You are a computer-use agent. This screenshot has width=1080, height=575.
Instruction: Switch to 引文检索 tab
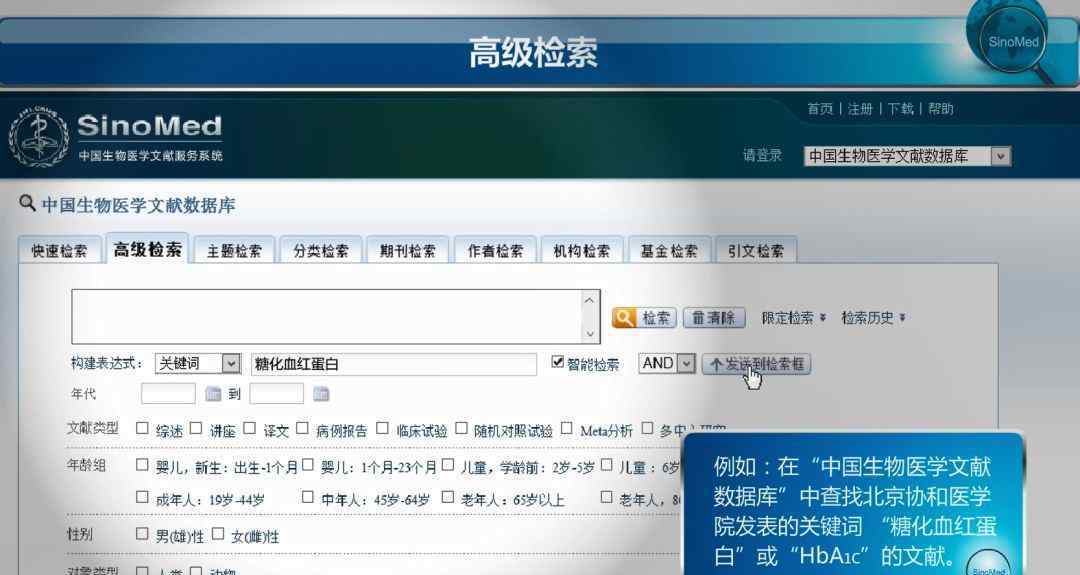pos(756,251)
